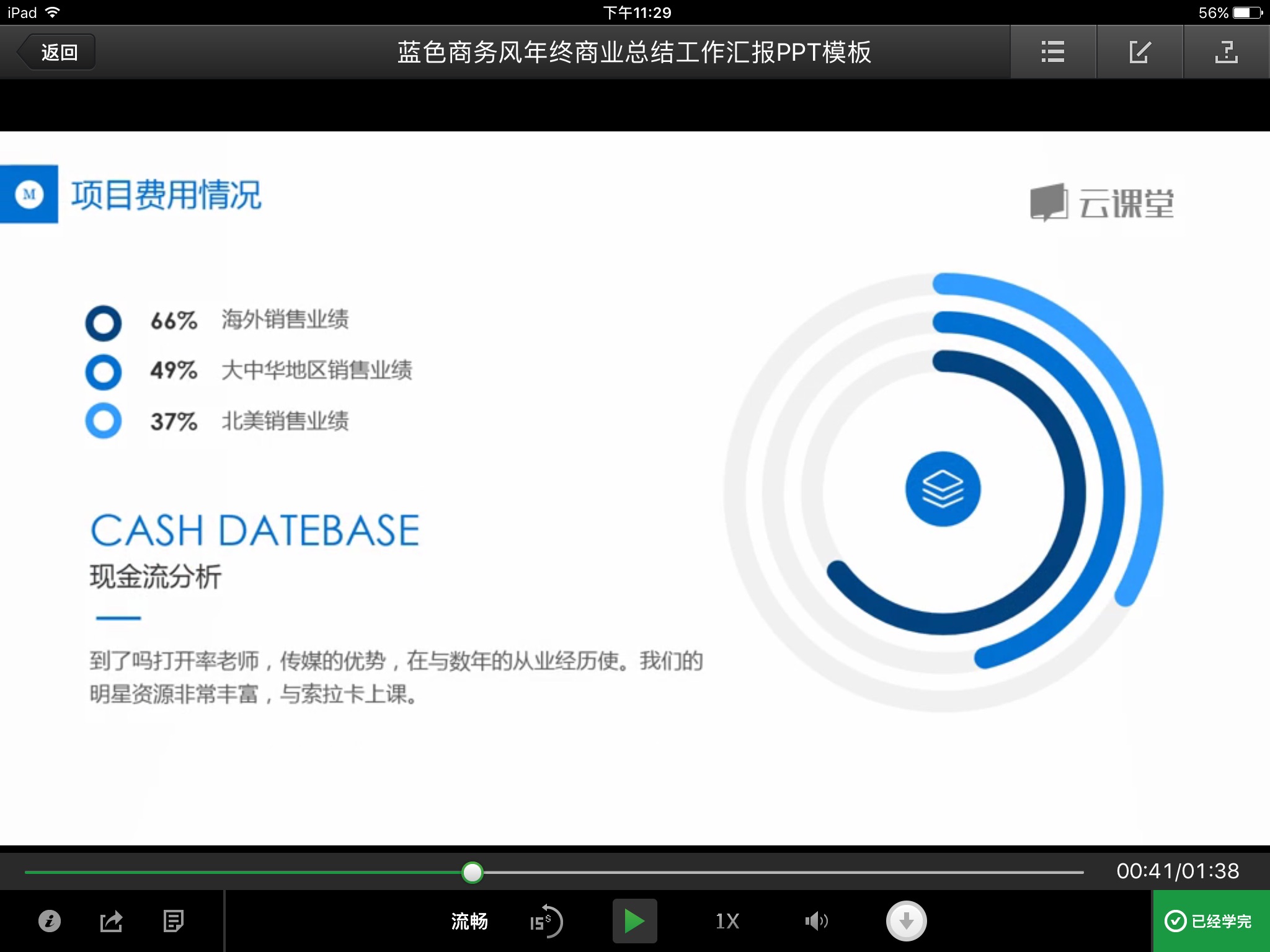Open the course chapter list icon
Screen dimensions: 1270x952
(1053, 52)
